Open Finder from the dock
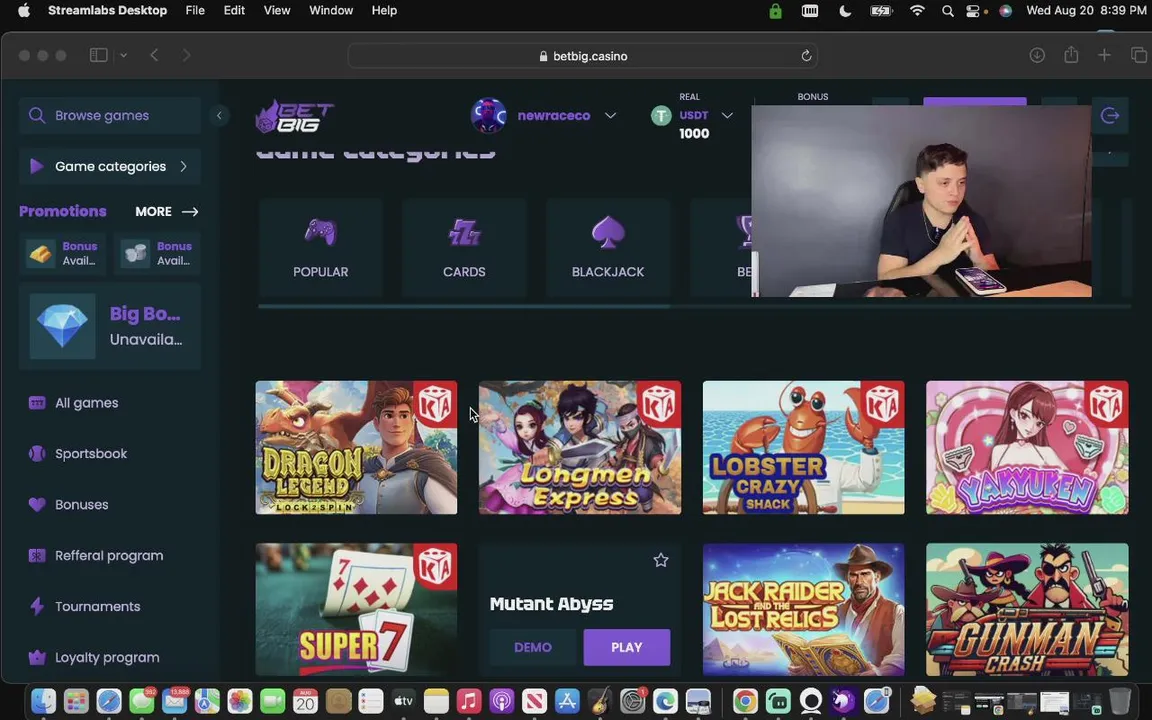This screenshot has height=720, width=1152. click(x=44, y=701)
